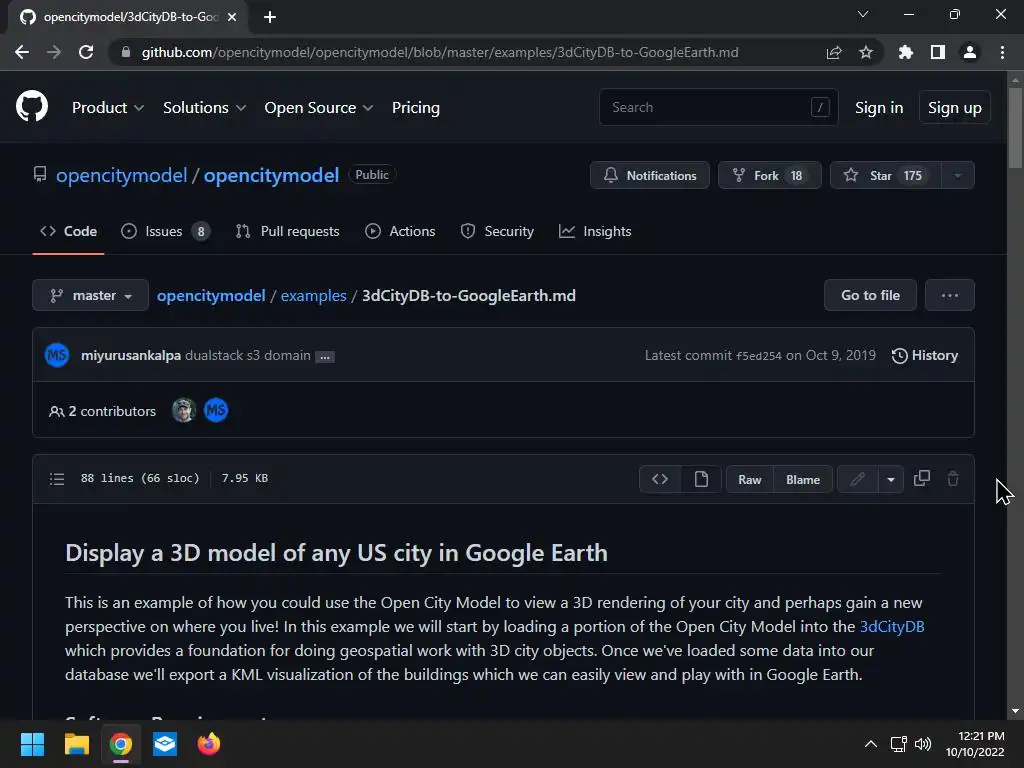Show hidden system tray icons
The width and height of the screenshot is (1024, 768).
click(871, 744)
